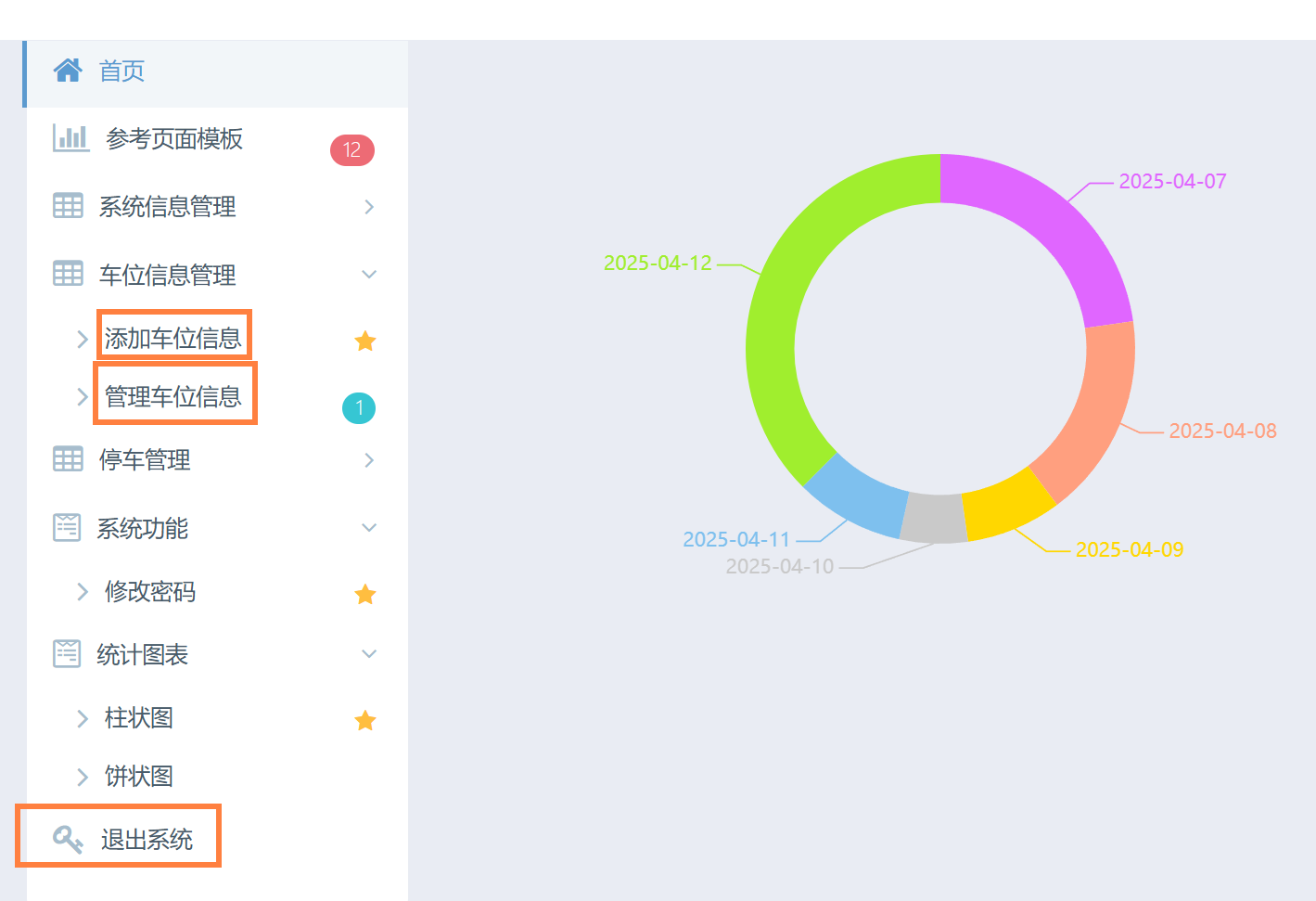This screenshot has height=901, width=1316.
Task: Click the teal 1 badge
Action: (359, 408)
